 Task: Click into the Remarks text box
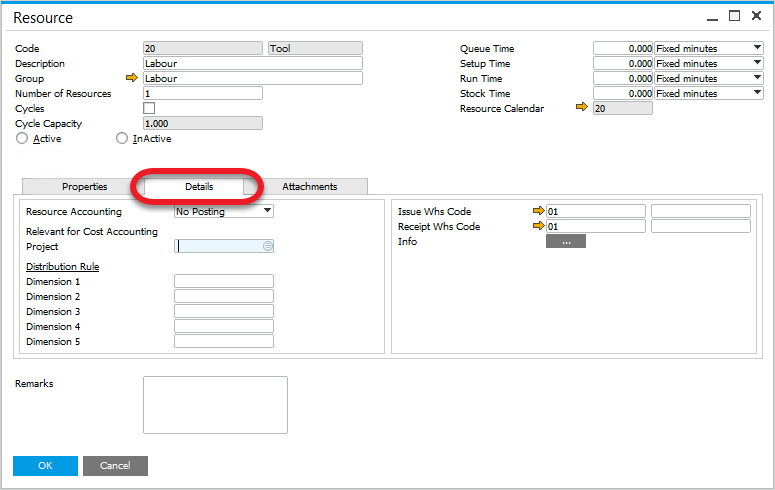(x=215, y=405)
